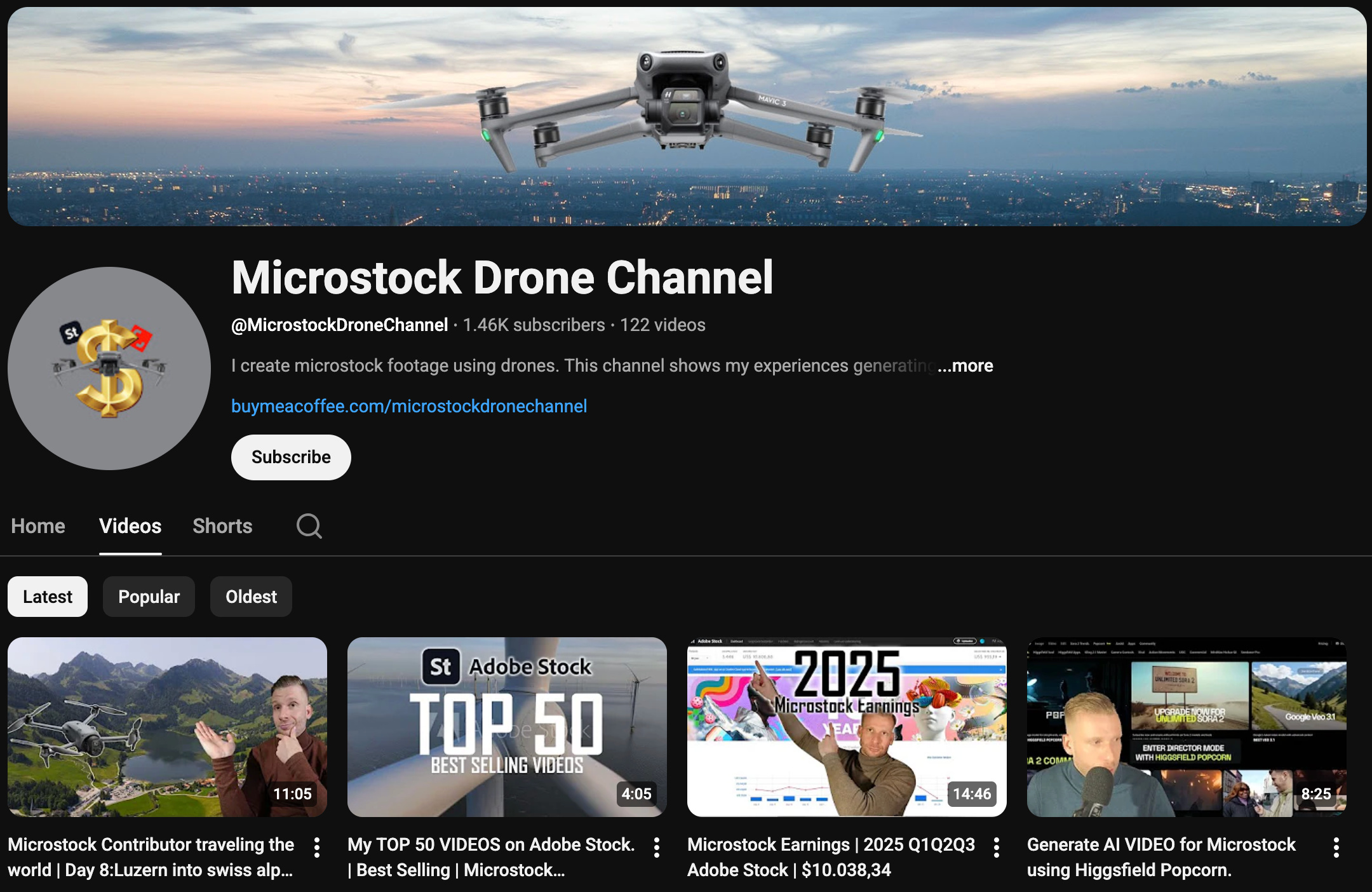Open three-dot menu for Microstock Earnings 2025 video
This screenshot has height=892, width=1372.
coord(997,848)
